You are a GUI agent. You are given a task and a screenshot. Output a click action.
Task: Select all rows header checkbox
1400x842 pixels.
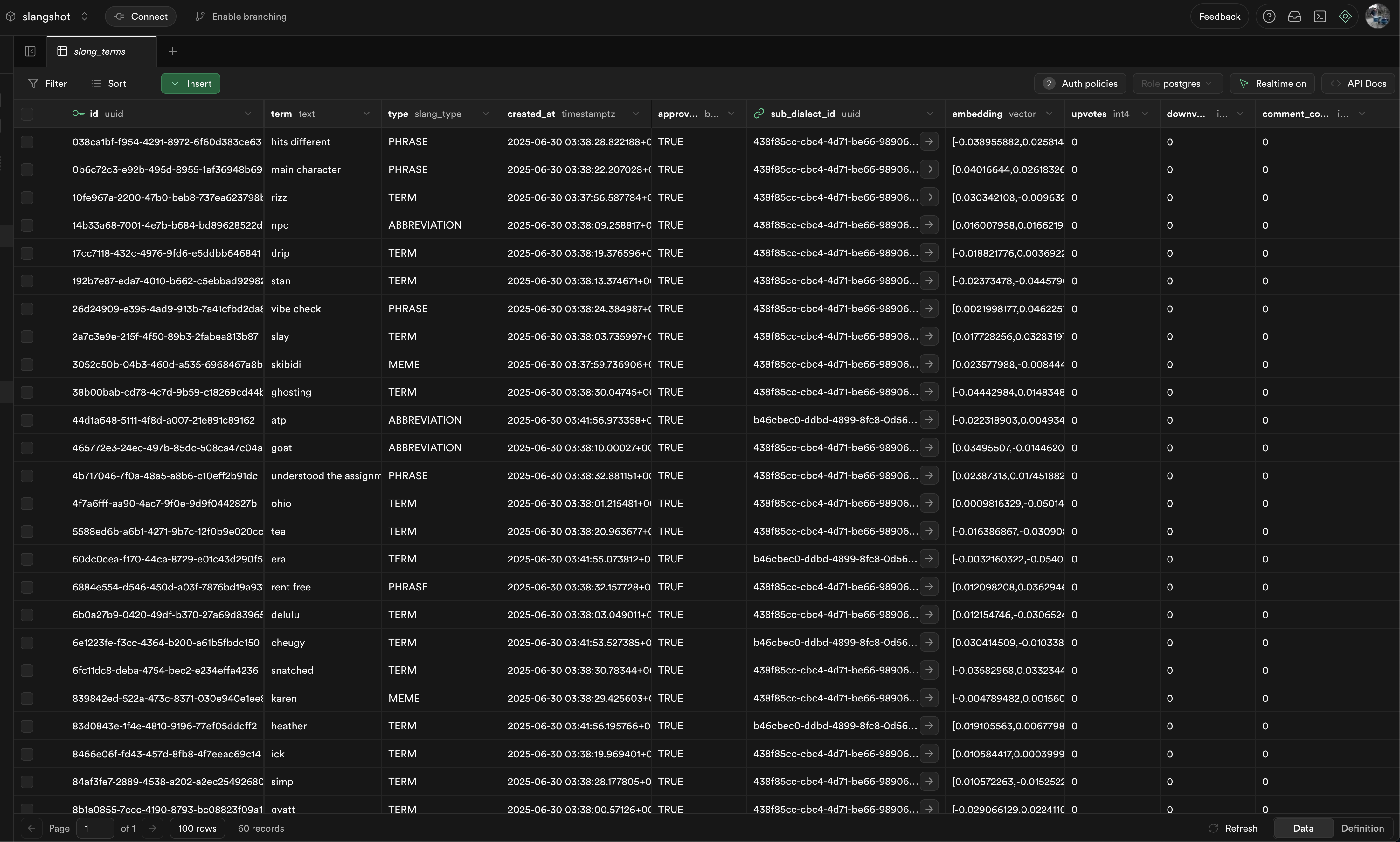click(x=27, y=114)
